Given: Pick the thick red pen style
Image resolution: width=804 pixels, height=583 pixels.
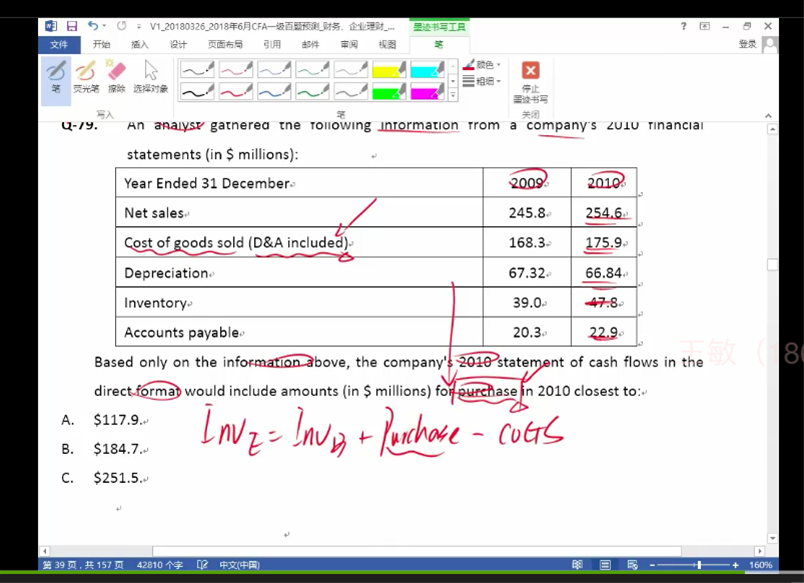Looking at the screenshot, I should tap(236, 91).
